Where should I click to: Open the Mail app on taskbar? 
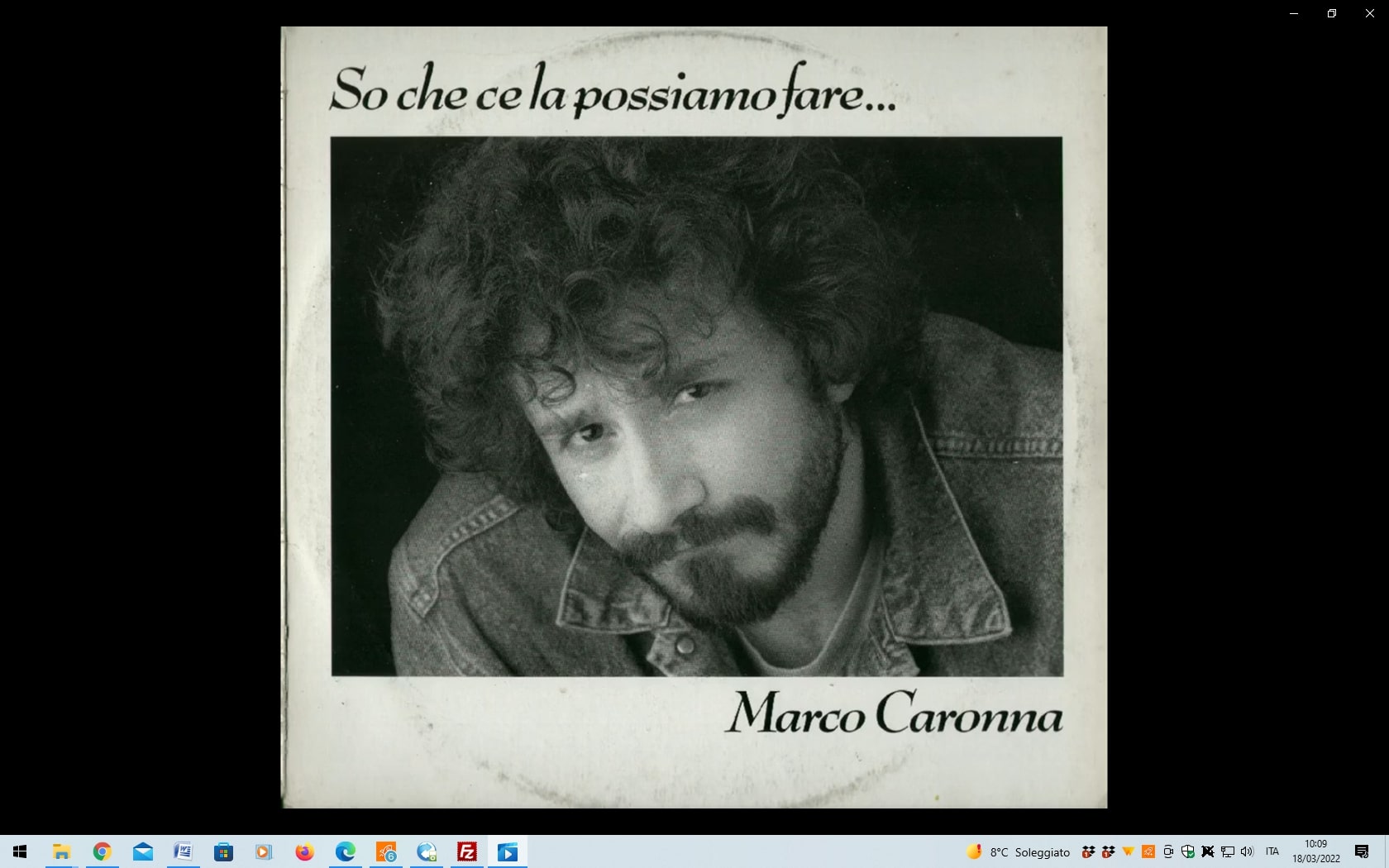(x=142, y=851)
